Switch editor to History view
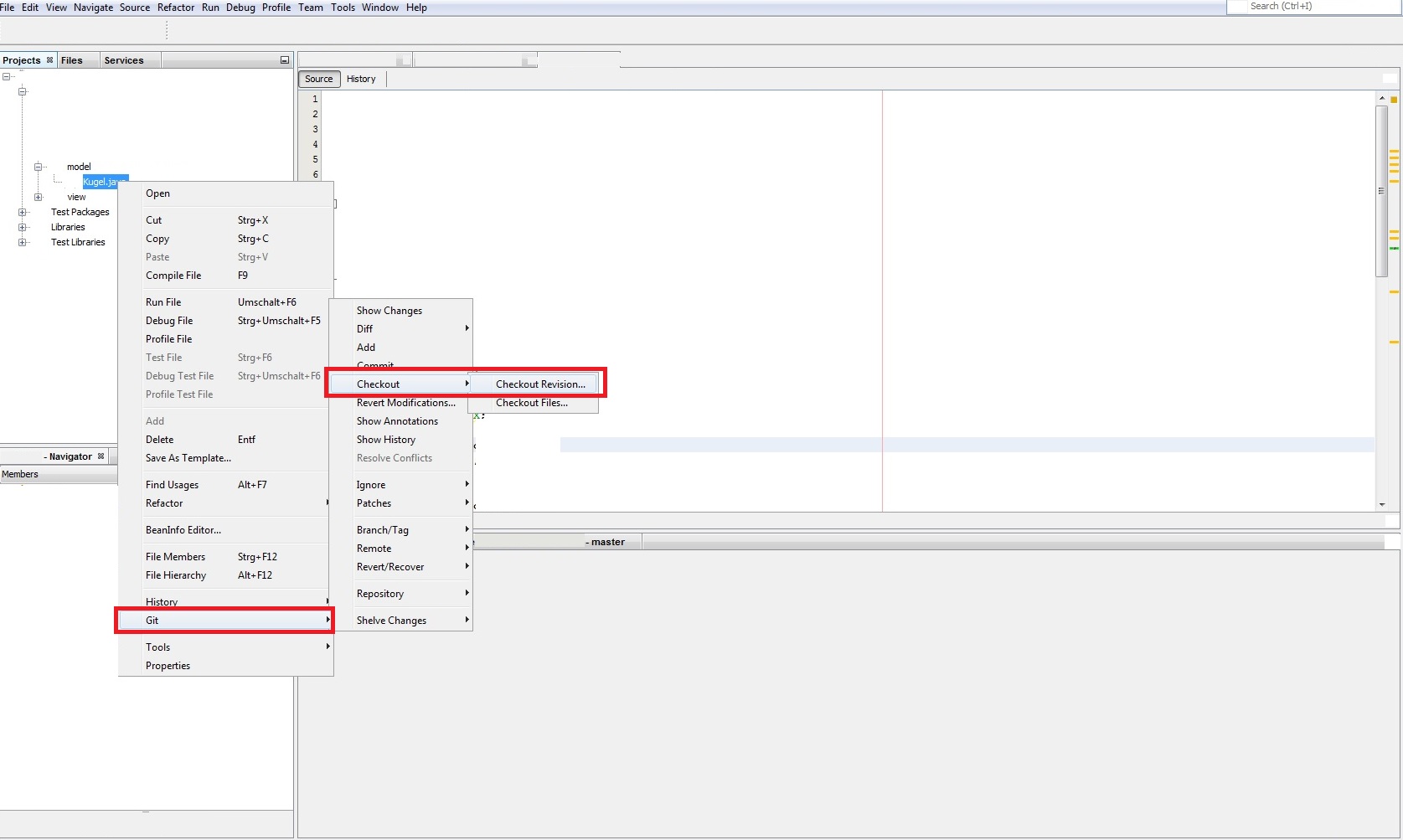1403x840 pixels. (x=361, y=79)
